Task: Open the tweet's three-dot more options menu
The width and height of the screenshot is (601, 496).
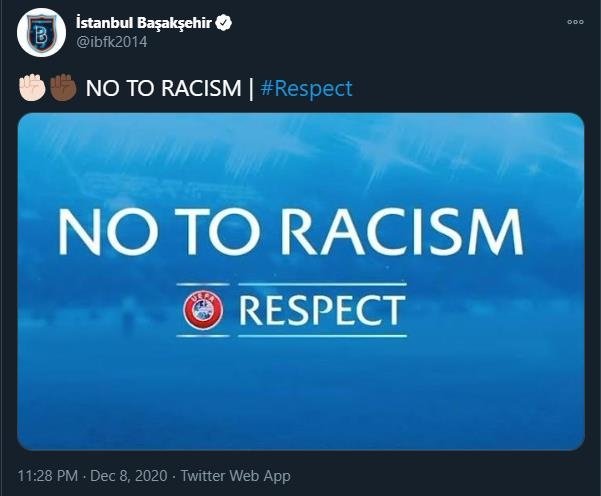Action: click(x=575, y=22)
